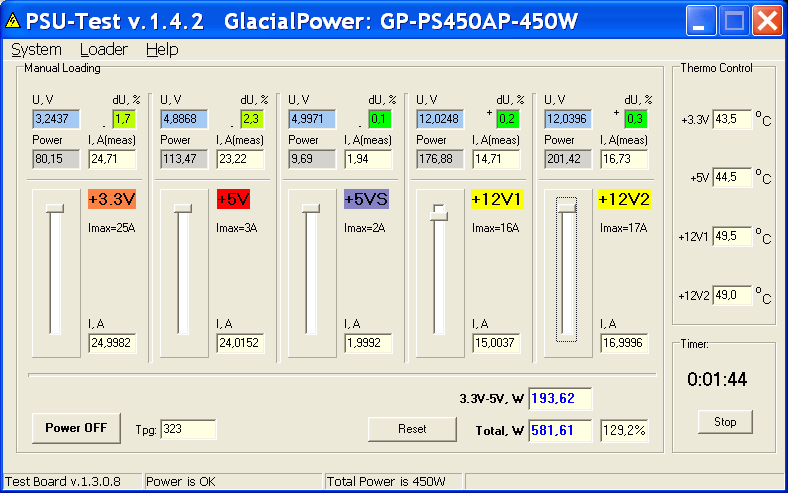Click the +5V temperature field 44,5
Image resolution: width=788 pixels, height=493 pixels.
coord(732,177)
